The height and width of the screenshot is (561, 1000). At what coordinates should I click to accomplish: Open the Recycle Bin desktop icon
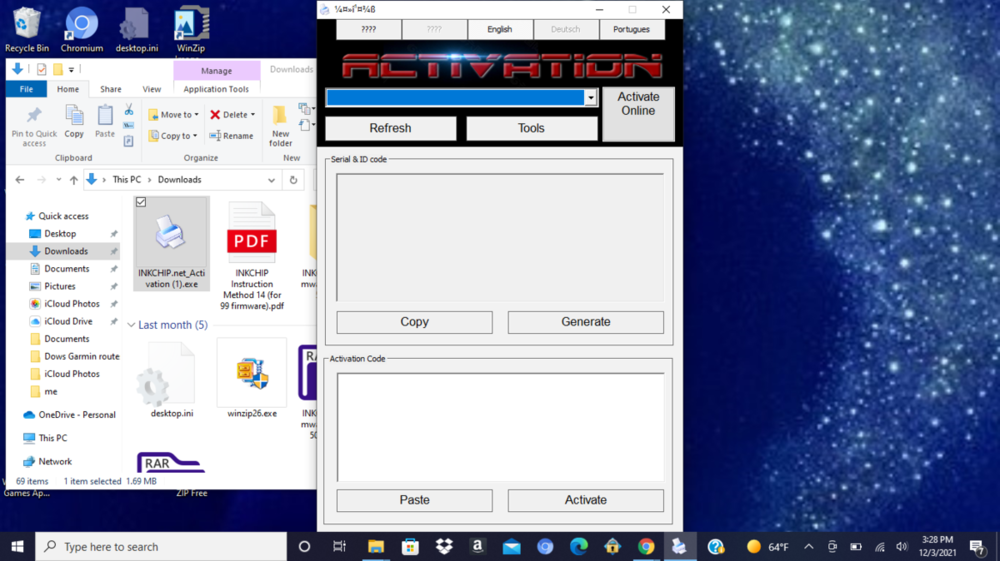(x=27, y=25)
